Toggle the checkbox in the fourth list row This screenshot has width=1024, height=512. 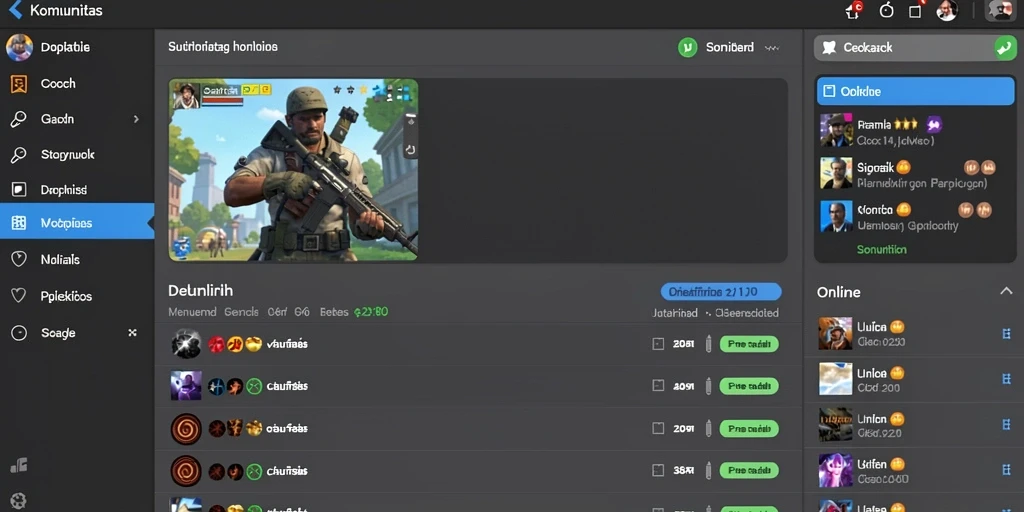(x=658, y=470)
